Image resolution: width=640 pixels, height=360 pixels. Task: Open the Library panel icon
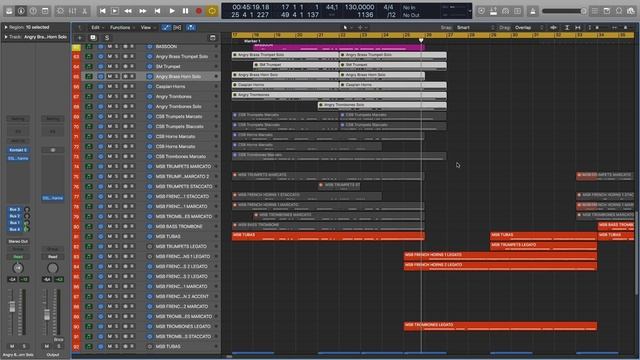coord(9,11)
